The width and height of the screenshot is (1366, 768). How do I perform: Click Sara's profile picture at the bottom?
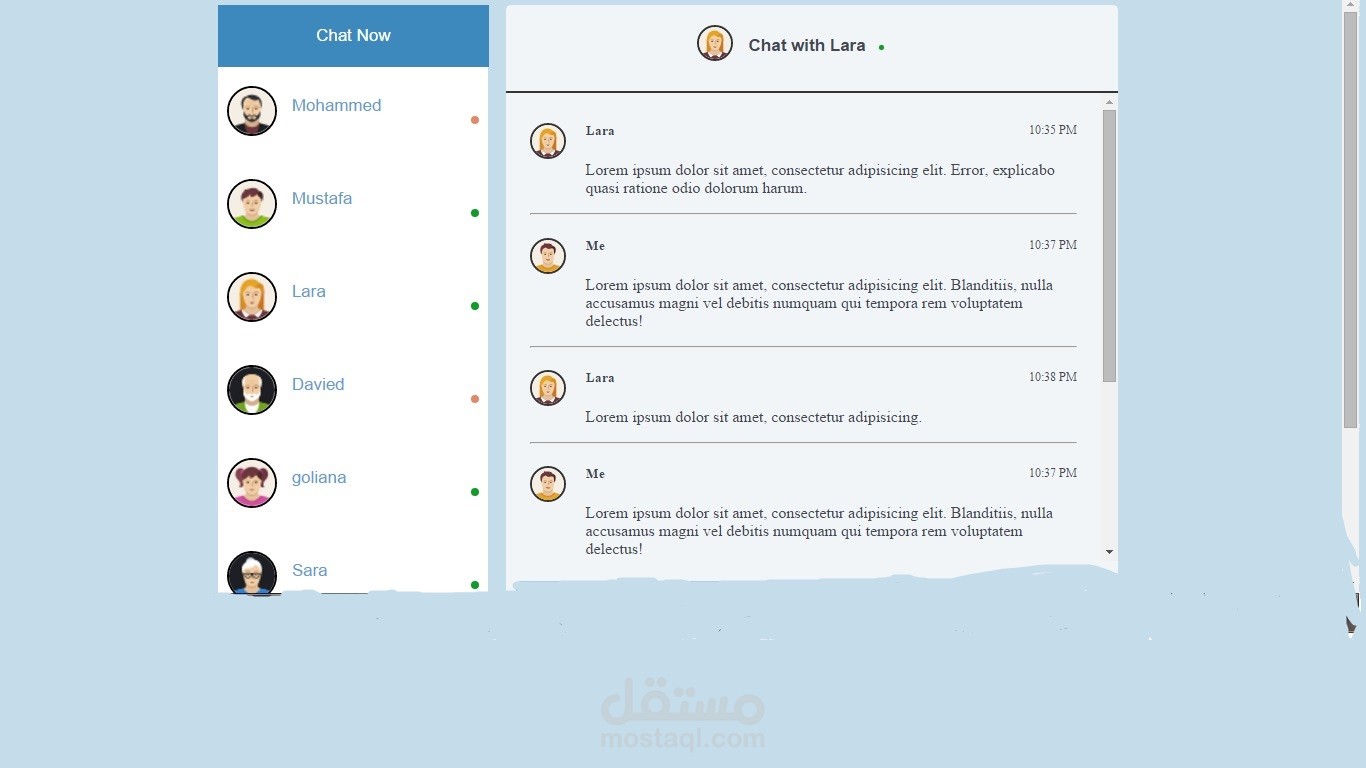251,575
